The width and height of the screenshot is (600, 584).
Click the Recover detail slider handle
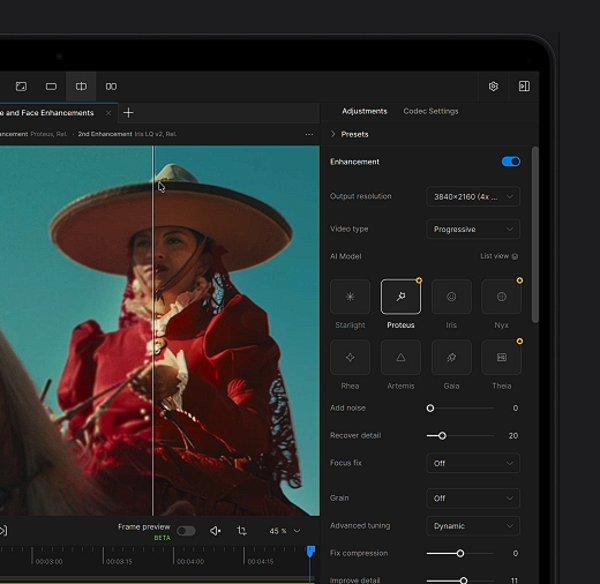[442, 436]
